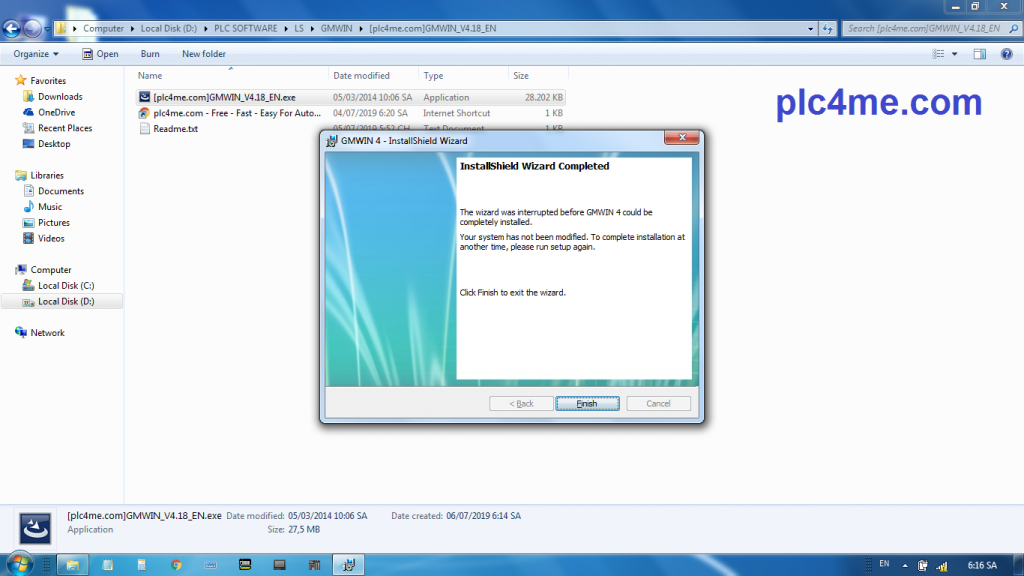The image size is (1024, 576).
Task: Select the plc4me.com Internet Shortcut file
Action: [x=230, y=113]
